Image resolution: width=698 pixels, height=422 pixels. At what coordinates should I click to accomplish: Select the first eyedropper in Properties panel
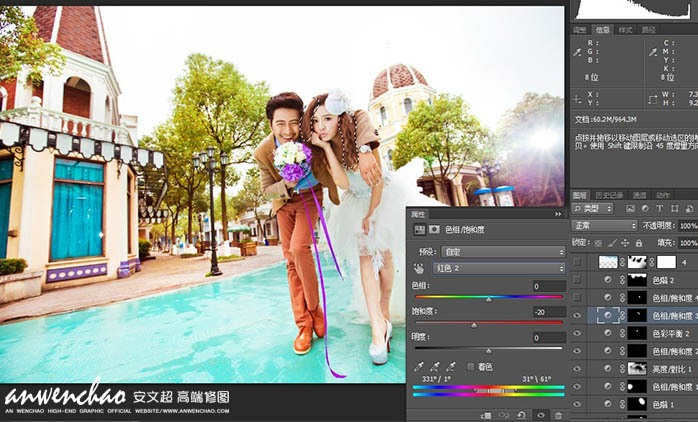418,366
